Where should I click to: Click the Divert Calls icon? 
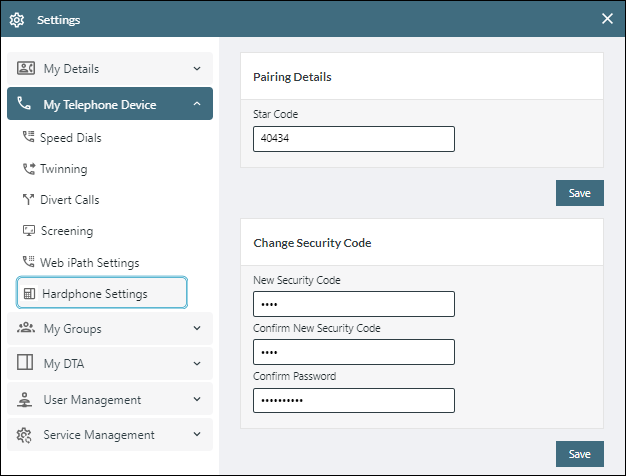point(29,200)
